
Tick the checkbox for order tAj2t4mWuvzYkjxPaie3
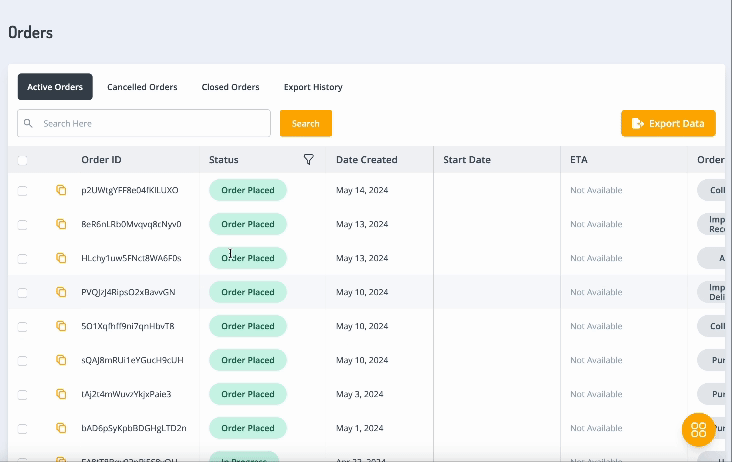(x=23, y=394)
